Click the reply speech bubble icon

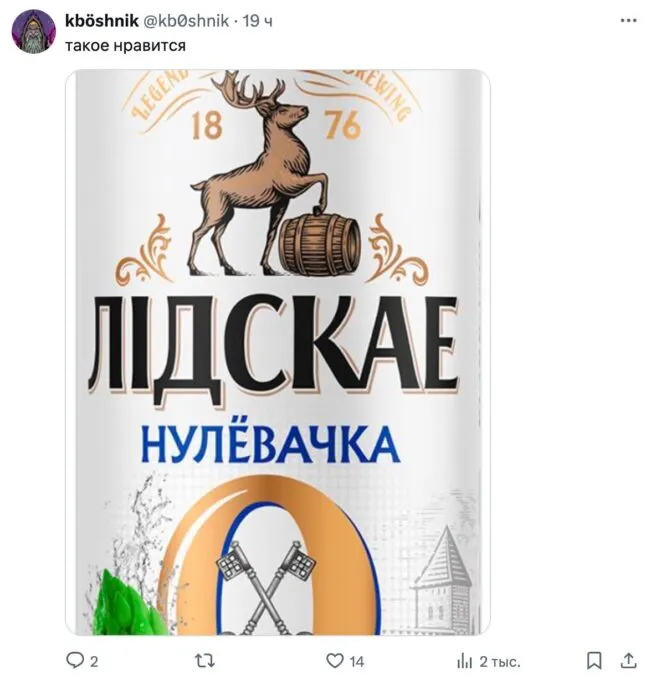(x=75, y=660)
